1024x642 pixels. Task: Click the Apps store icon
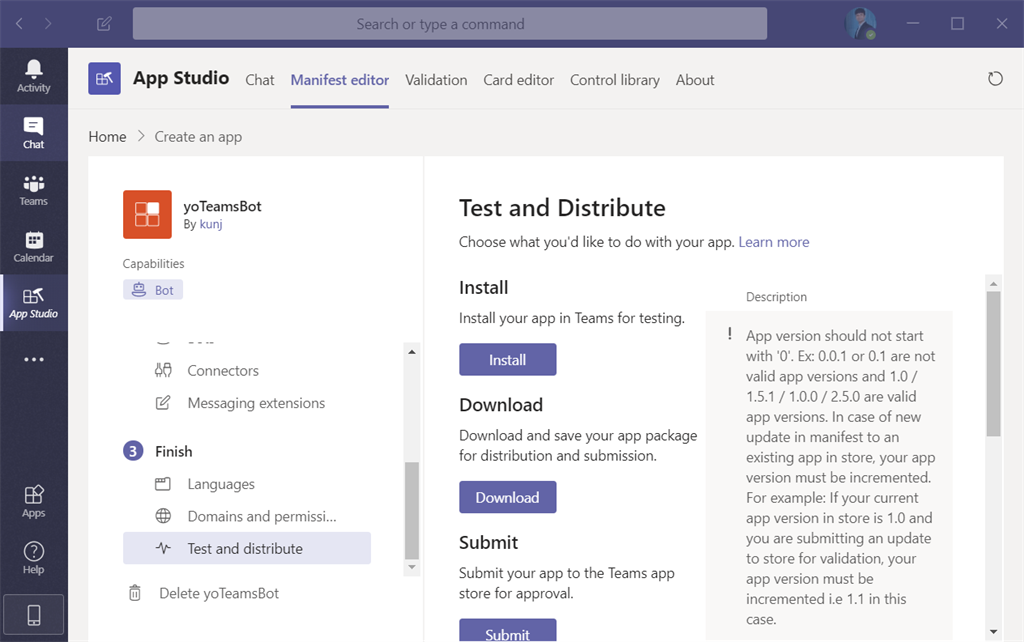[34, 500]
